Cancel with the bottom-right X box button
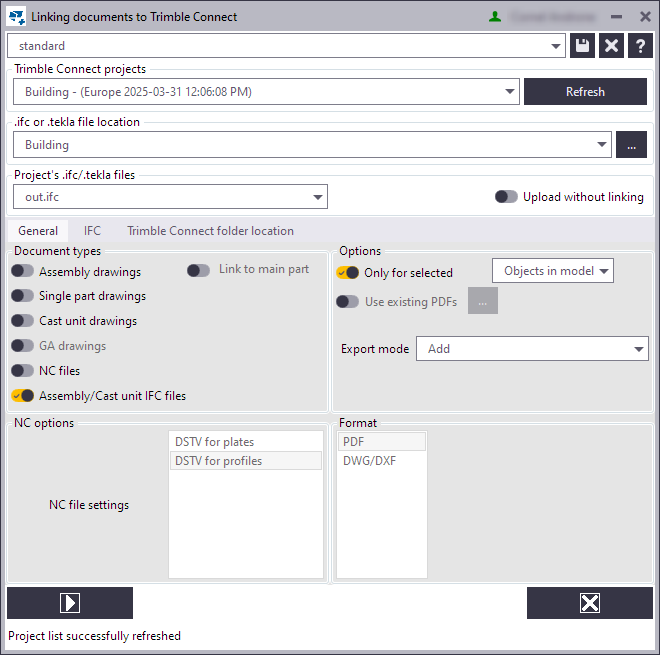The image size is (660, 655). [x=590, y=603]
